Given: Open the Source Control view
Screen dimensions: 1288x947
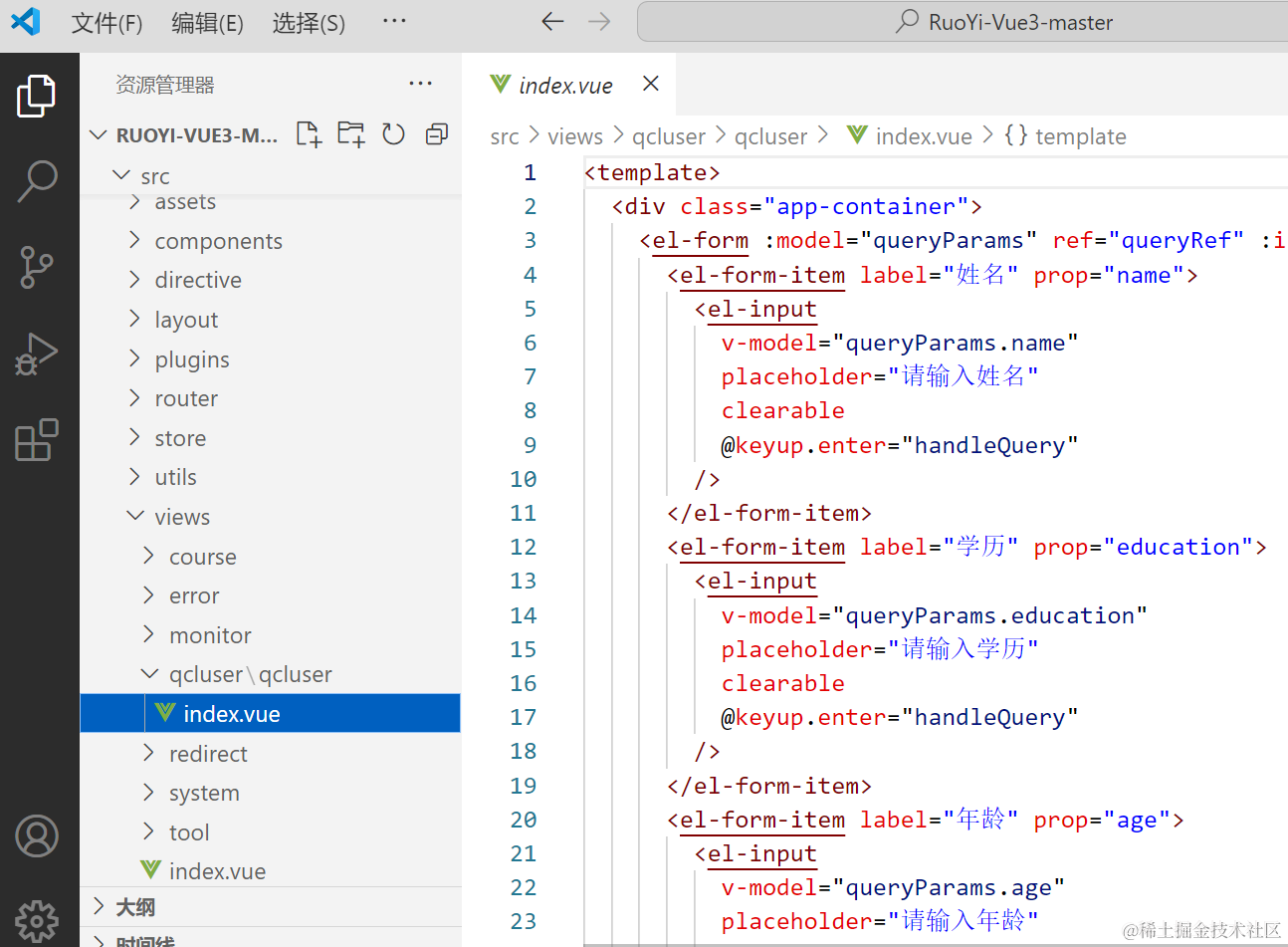Looking at the screenshot, I should click(x=37, y=267).
